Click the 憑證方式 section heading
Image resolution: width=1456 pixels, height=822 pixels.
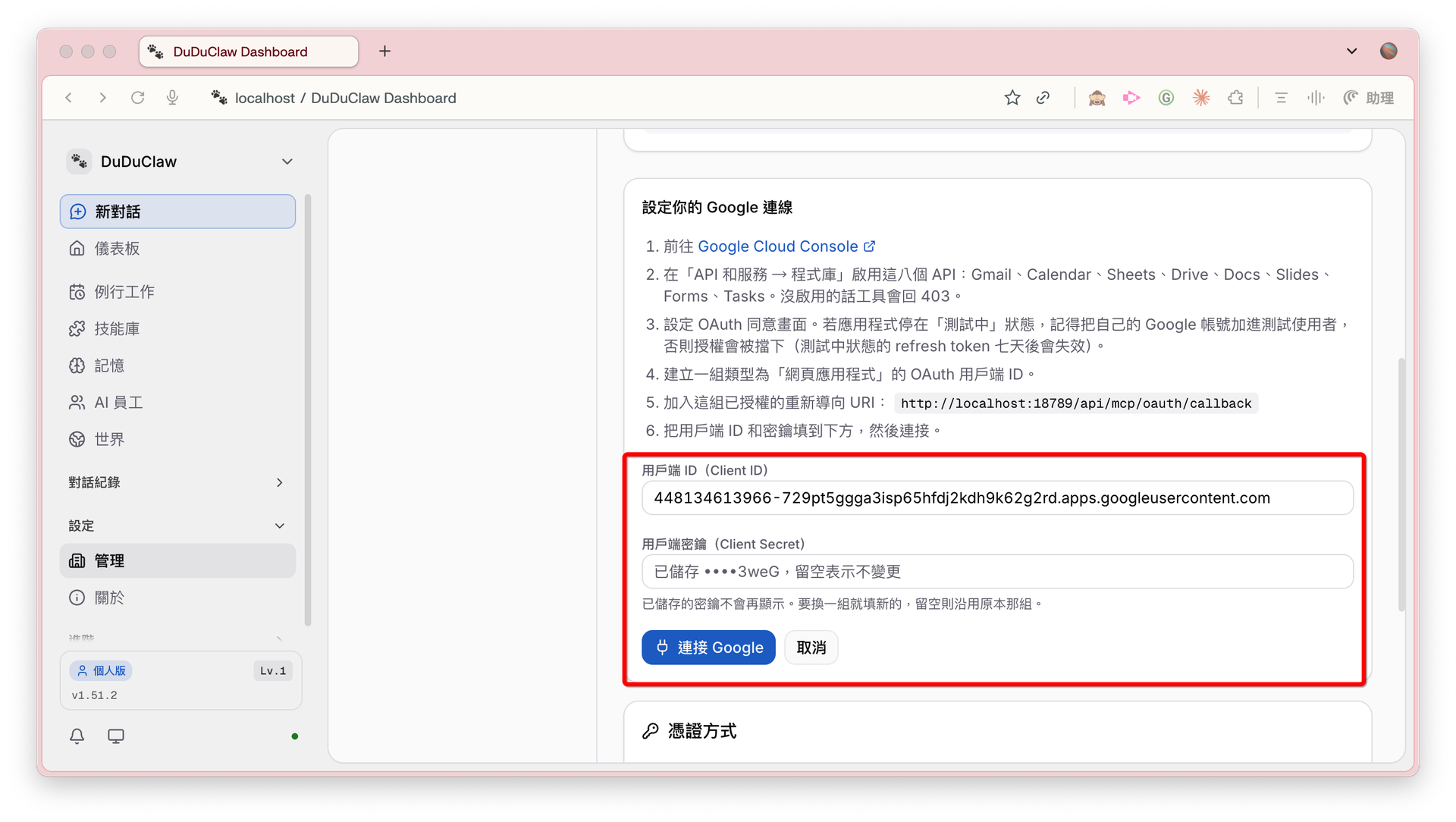click(702, 731)
